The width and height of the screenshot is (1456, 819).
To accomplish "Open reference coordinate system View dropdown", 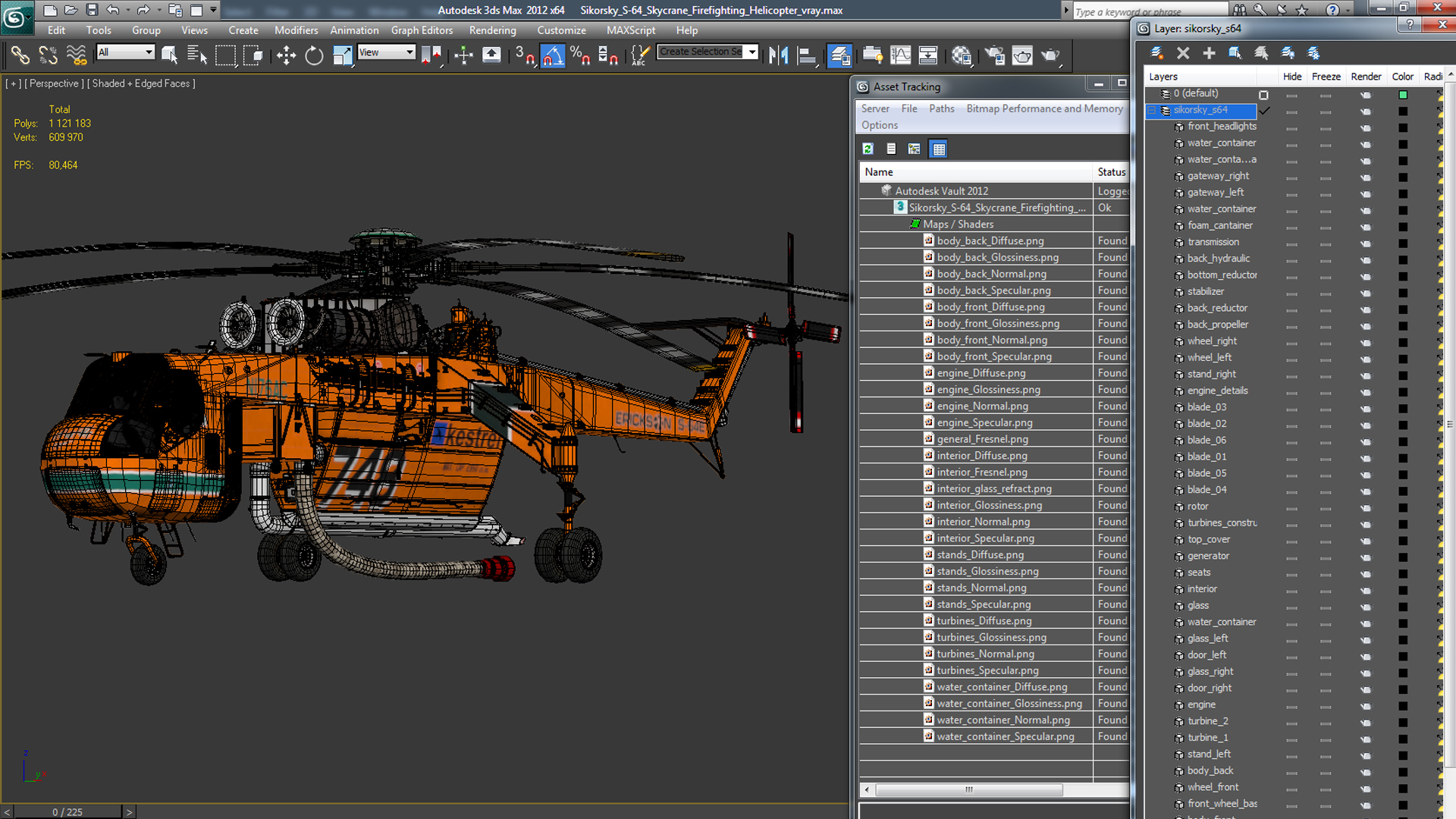I will click(386, 52).
